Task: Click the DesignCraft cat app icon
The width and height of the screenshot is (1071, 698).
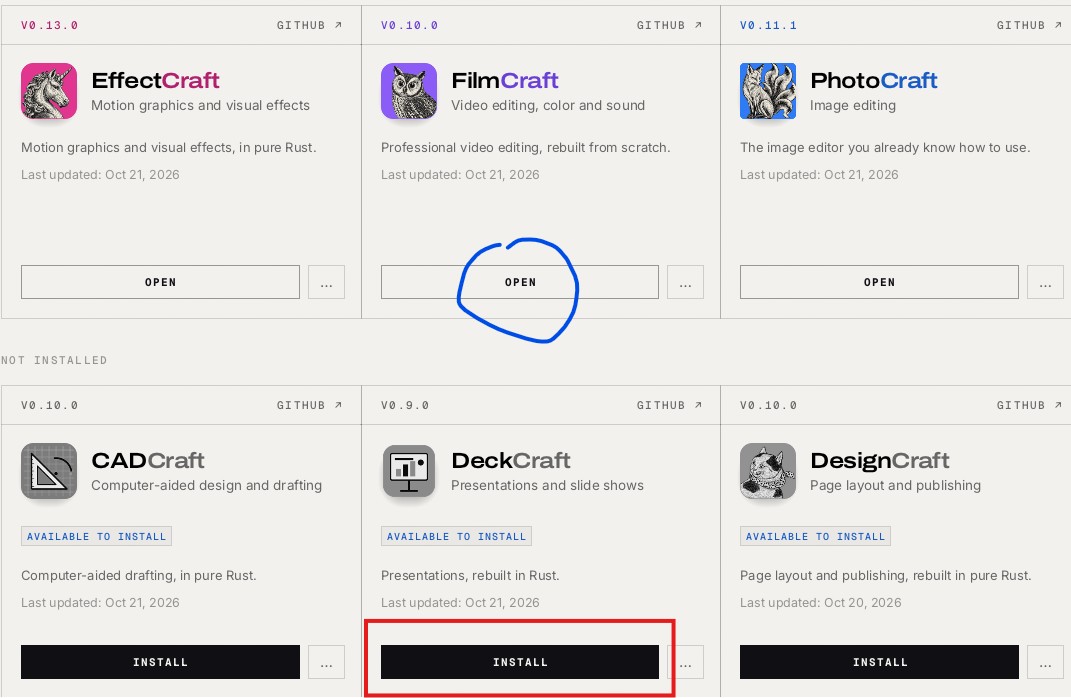Action: pyautogui.click(x=768, y=471)
